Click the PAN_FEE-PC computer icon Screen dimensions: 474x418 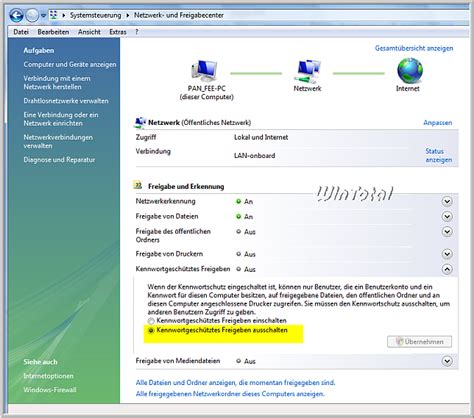point(204,71)
